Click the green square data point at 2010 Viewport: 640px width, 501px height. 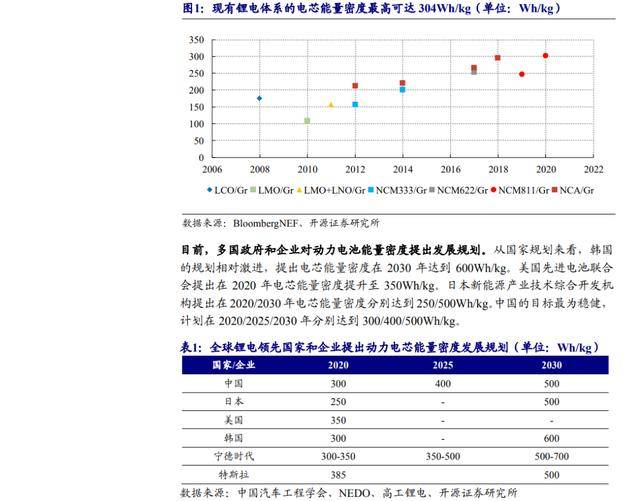point(307,121)
